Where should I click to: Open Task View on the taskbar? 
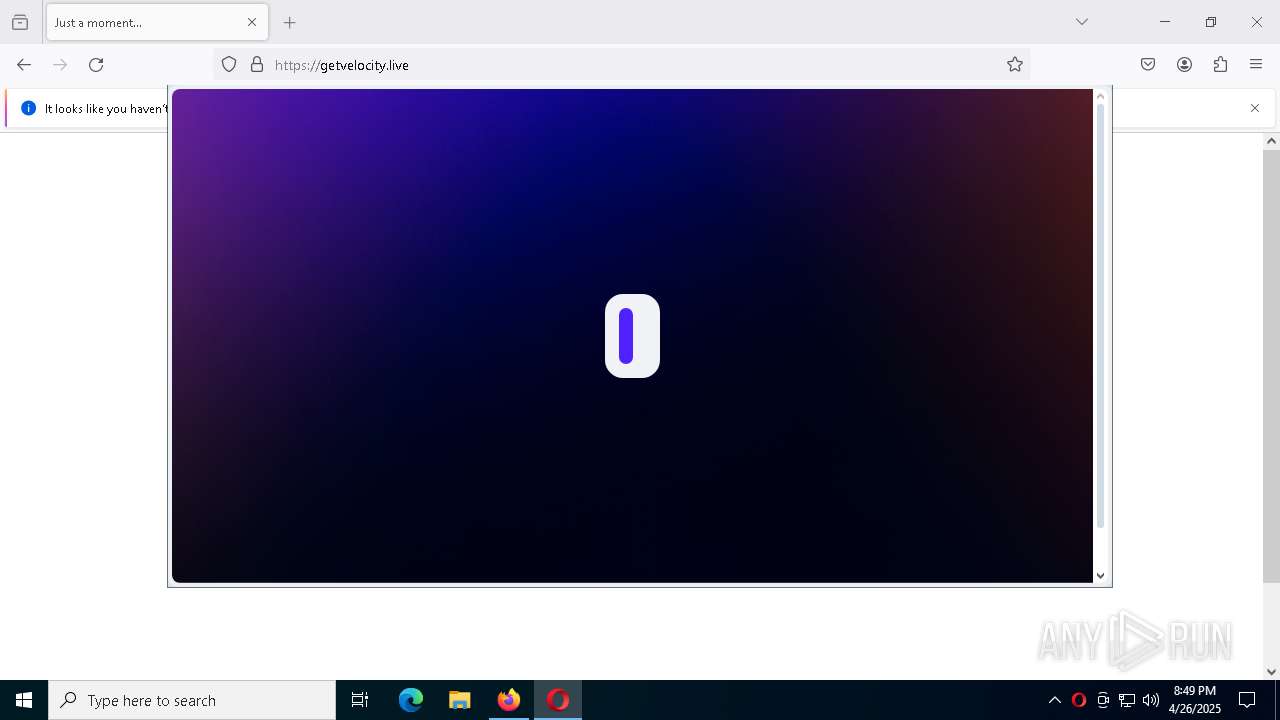pos(360,700)
